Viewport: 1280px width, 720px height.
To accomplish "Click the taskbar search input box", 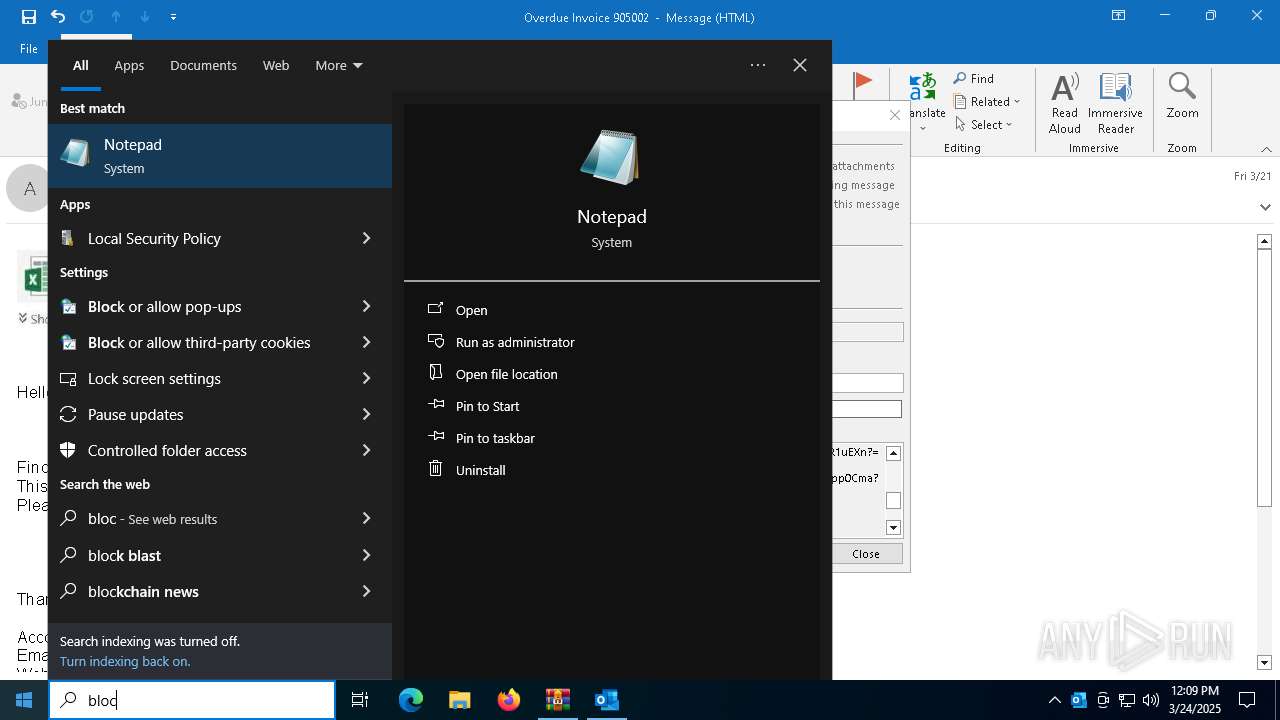I will tap(192, 700).
